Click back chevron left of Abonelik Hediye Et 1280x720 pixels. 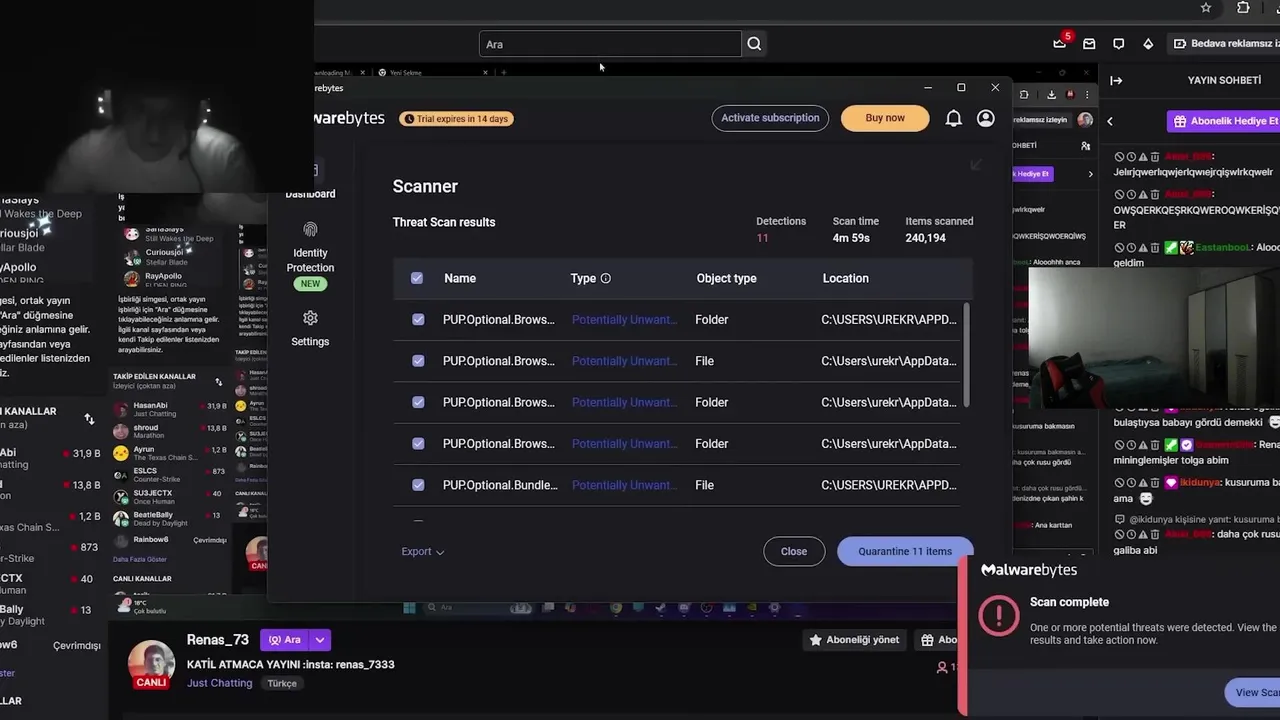1110,121
